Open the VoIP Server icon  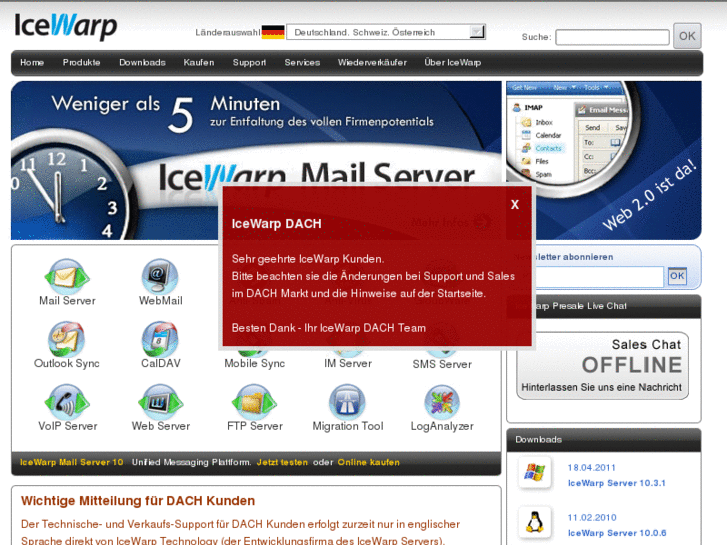coord(67,402)
